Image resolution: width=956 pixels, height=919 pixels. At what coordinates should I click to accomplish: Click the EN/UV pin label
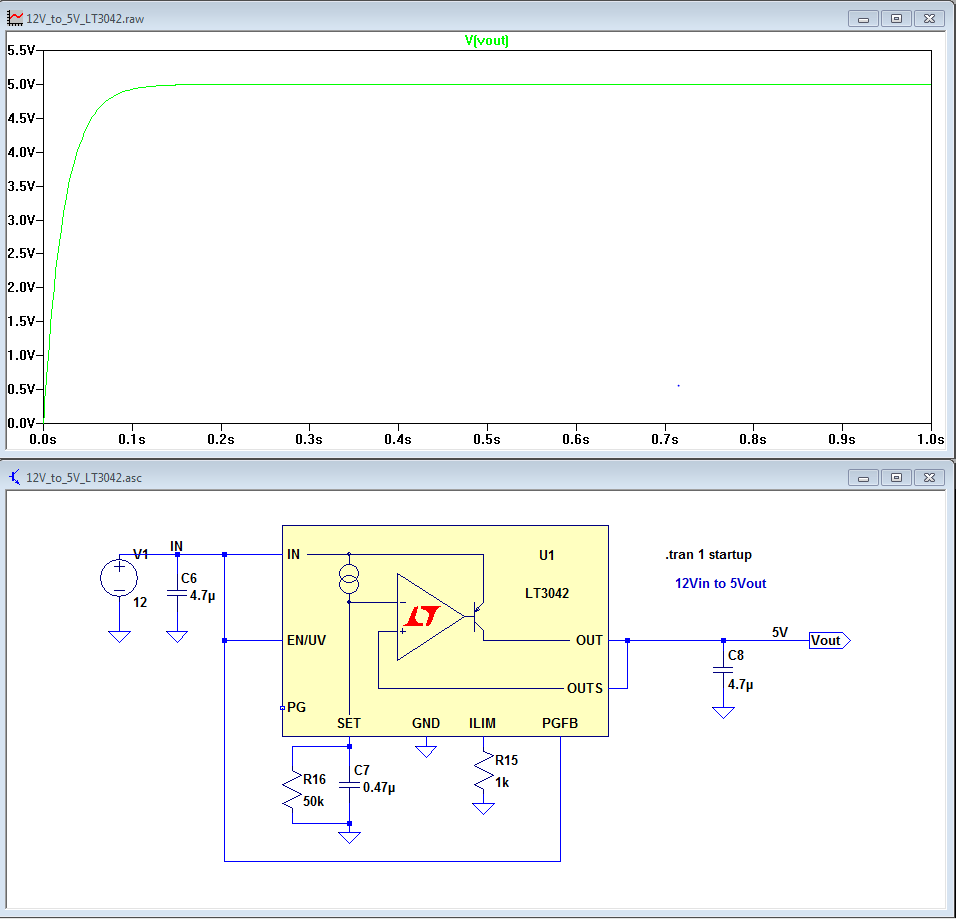[306, 640]
